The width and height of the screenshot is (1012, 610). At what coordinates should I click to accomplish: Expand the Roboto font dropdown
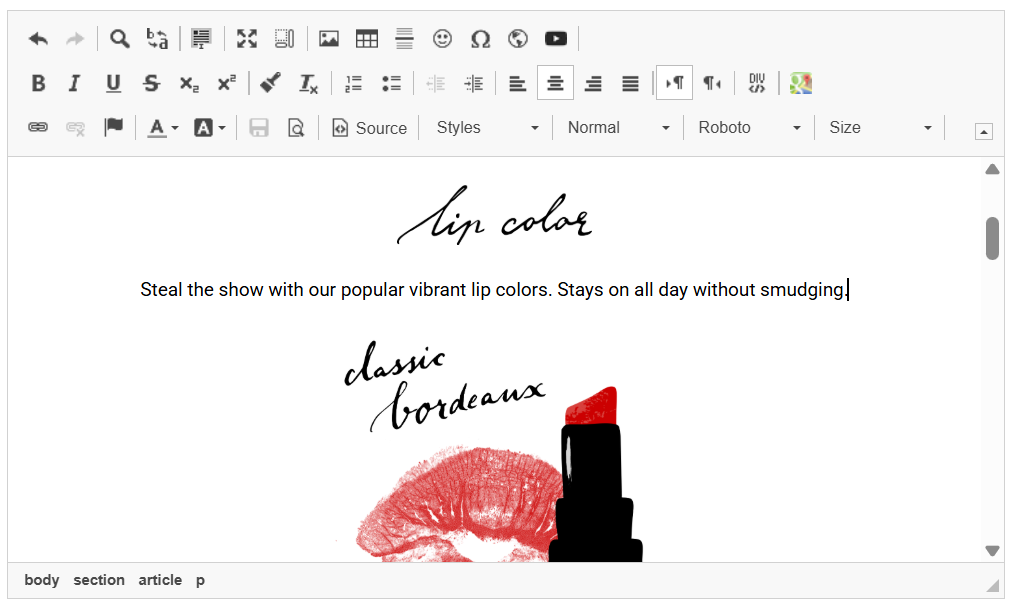point(749,128)
